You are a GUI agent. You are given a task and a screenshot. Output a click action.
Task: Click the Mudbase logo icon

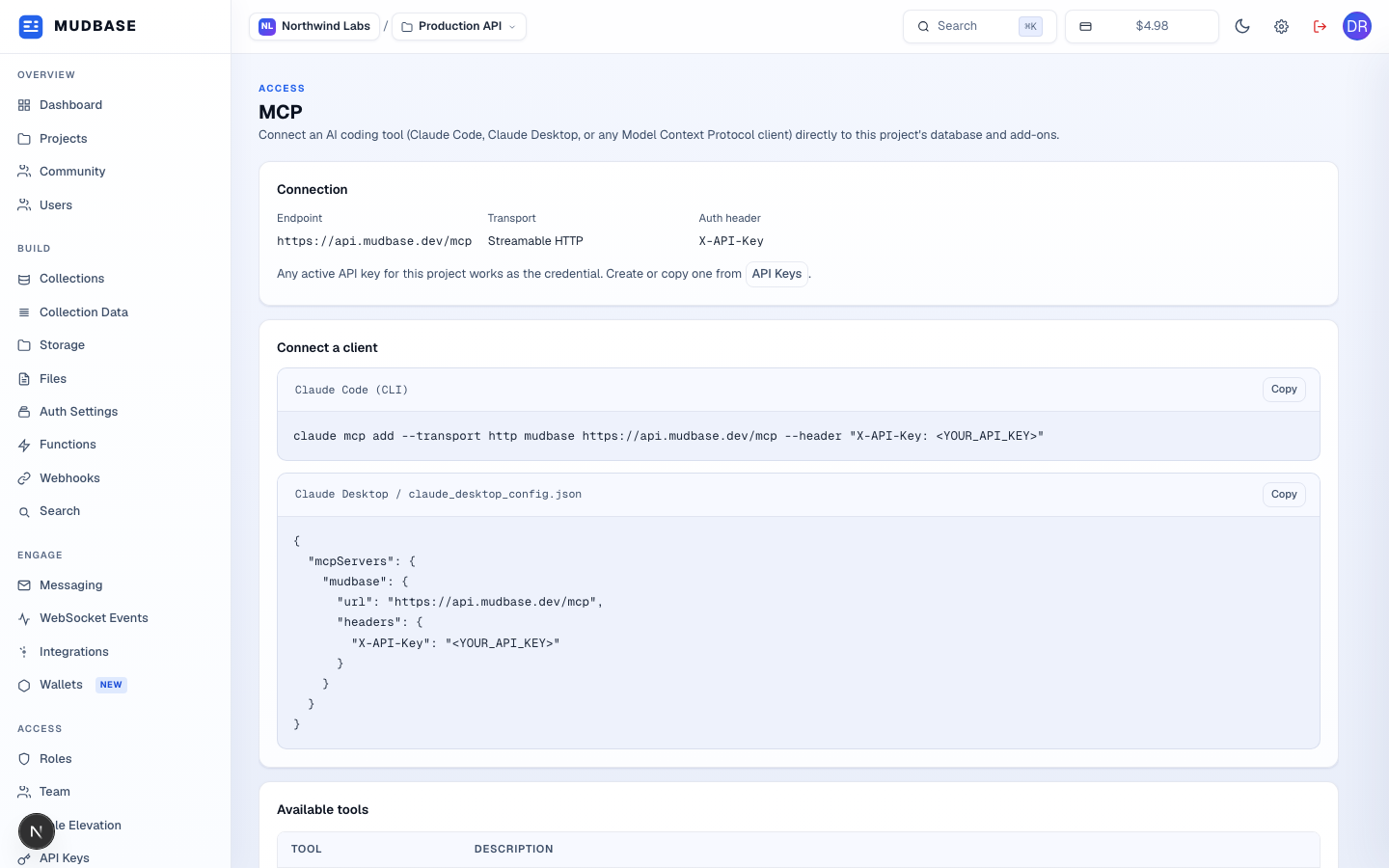click(x=31, y=26)
